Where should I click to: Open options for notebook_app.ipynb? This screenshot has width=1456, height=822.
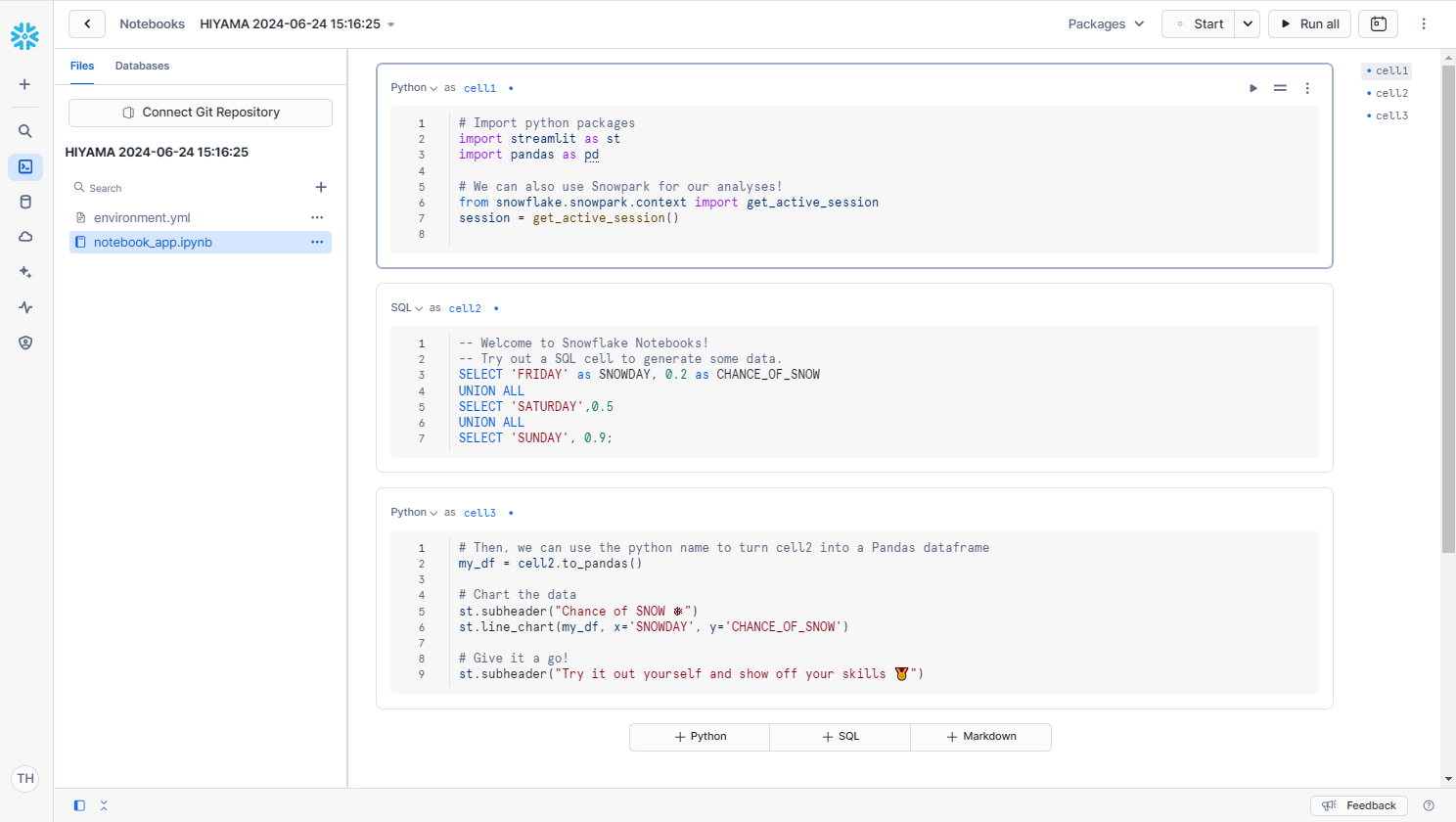pyautogui.click(x=317, y=242)
